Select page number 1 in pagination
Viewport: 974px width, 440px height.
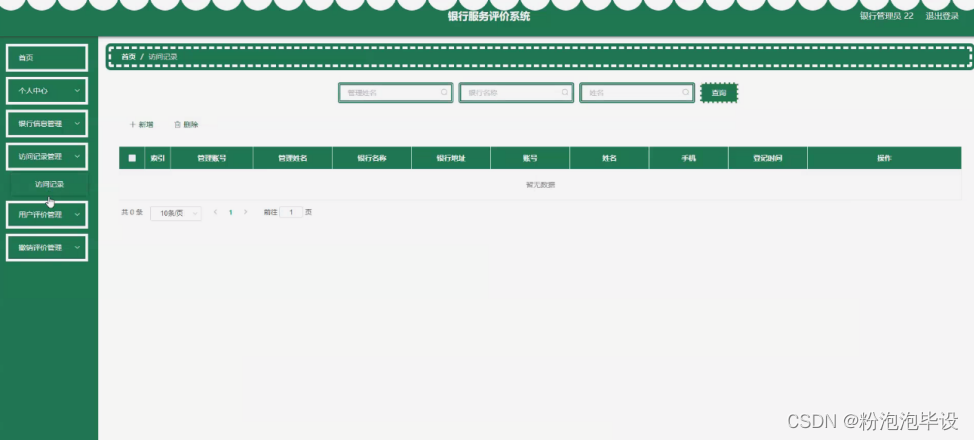230,212
